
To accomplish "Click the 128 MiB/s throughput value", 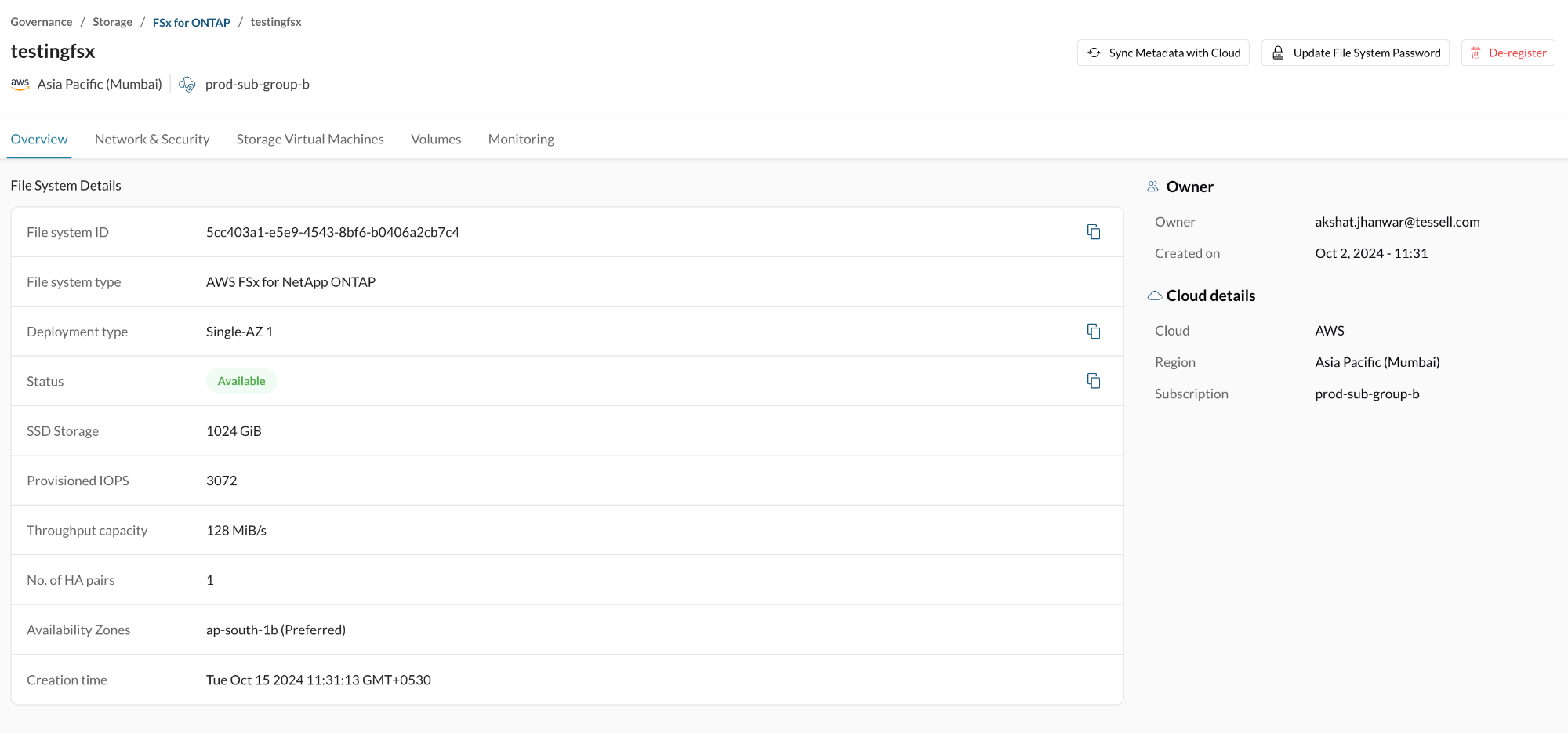I will click(x=236, y=531).
